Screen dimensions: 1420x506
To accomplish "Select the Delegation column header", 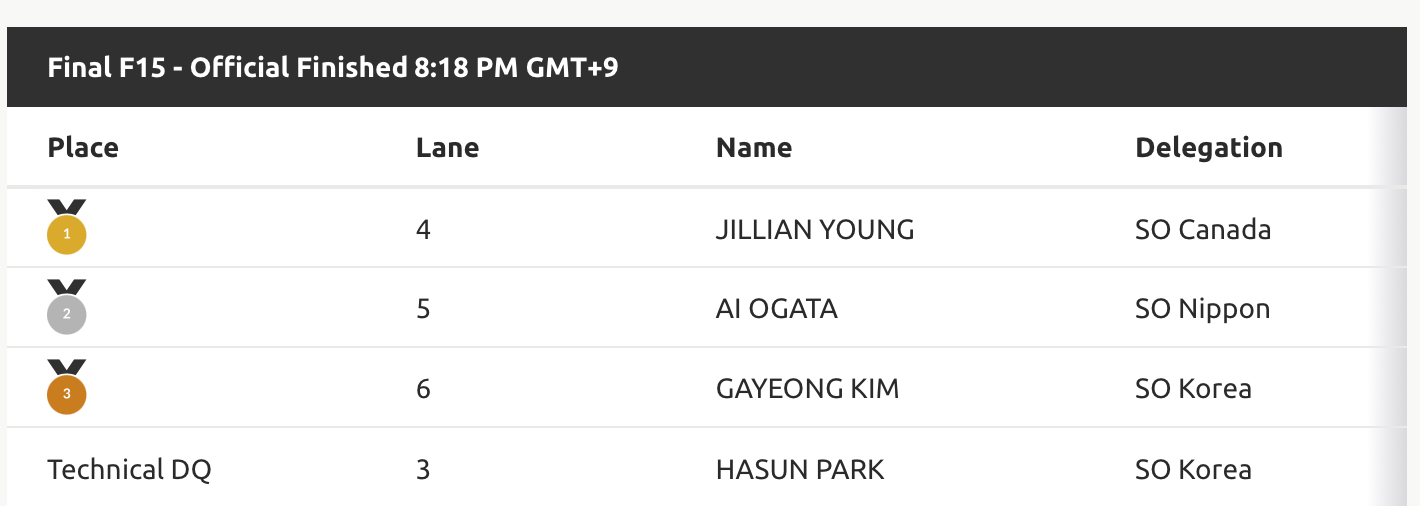I will tap(1209, 148).
